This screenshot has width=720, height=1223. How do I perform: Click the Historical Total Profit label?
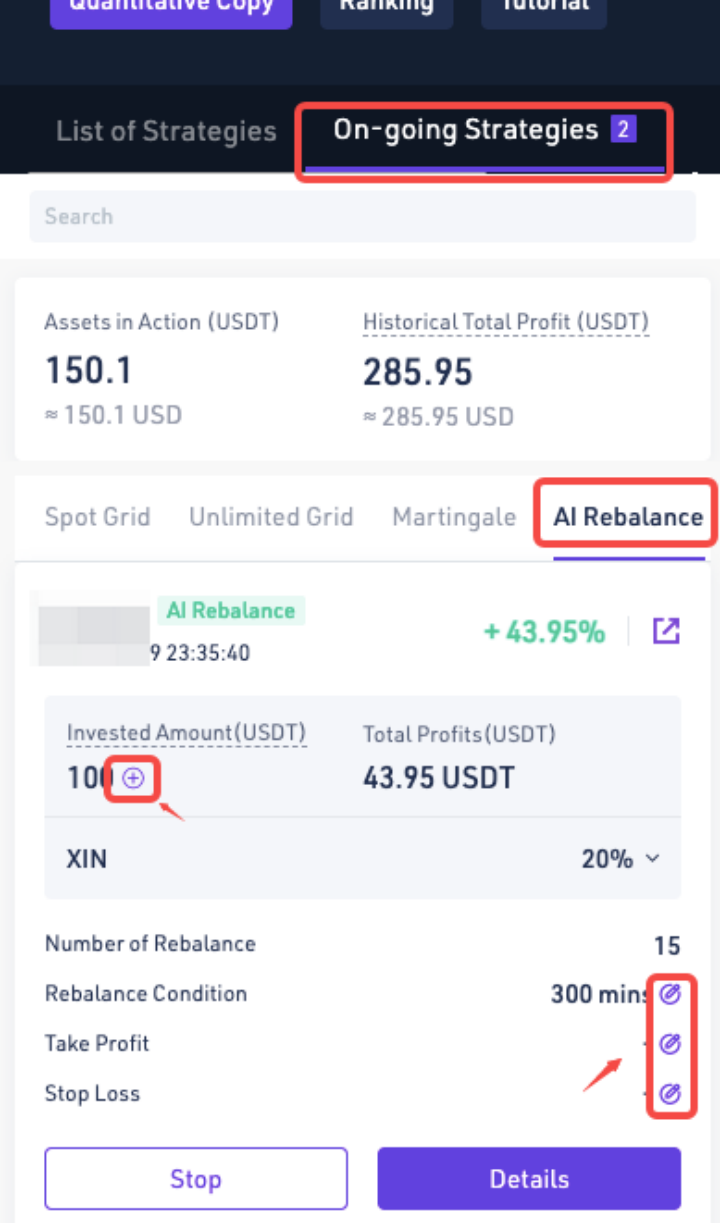505,322
